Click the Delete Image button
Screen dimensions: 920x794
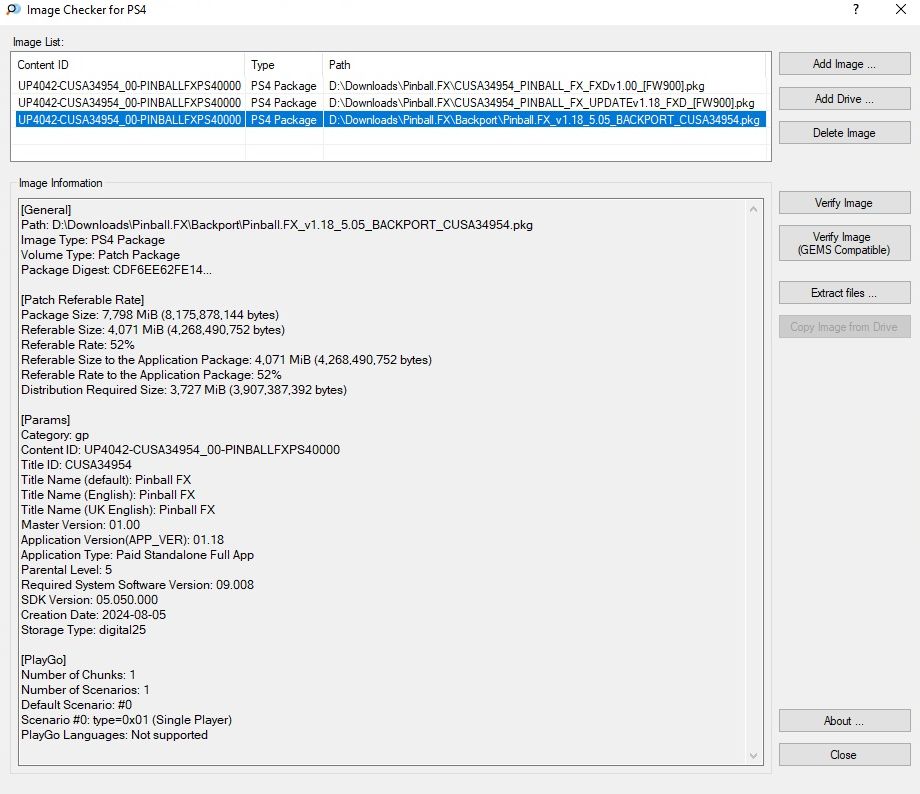click(844, 133)
